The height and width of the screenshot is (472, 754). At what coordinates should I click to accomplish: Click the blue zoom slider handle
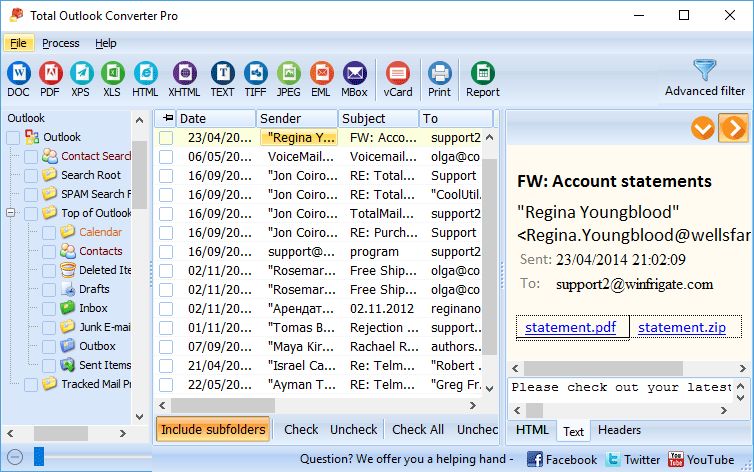point(39,456)
